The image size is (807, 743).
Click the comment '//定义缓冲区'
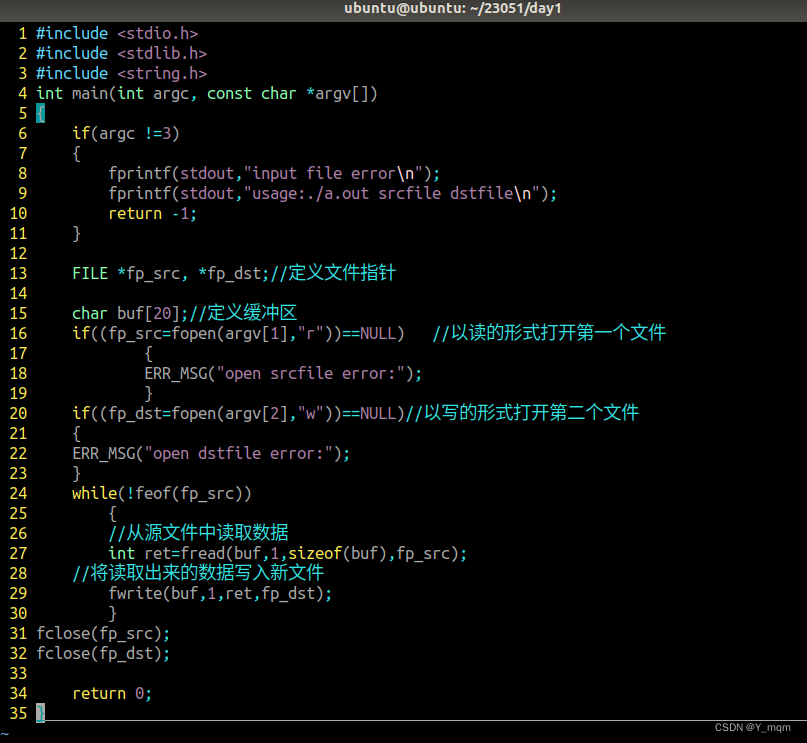243,313
